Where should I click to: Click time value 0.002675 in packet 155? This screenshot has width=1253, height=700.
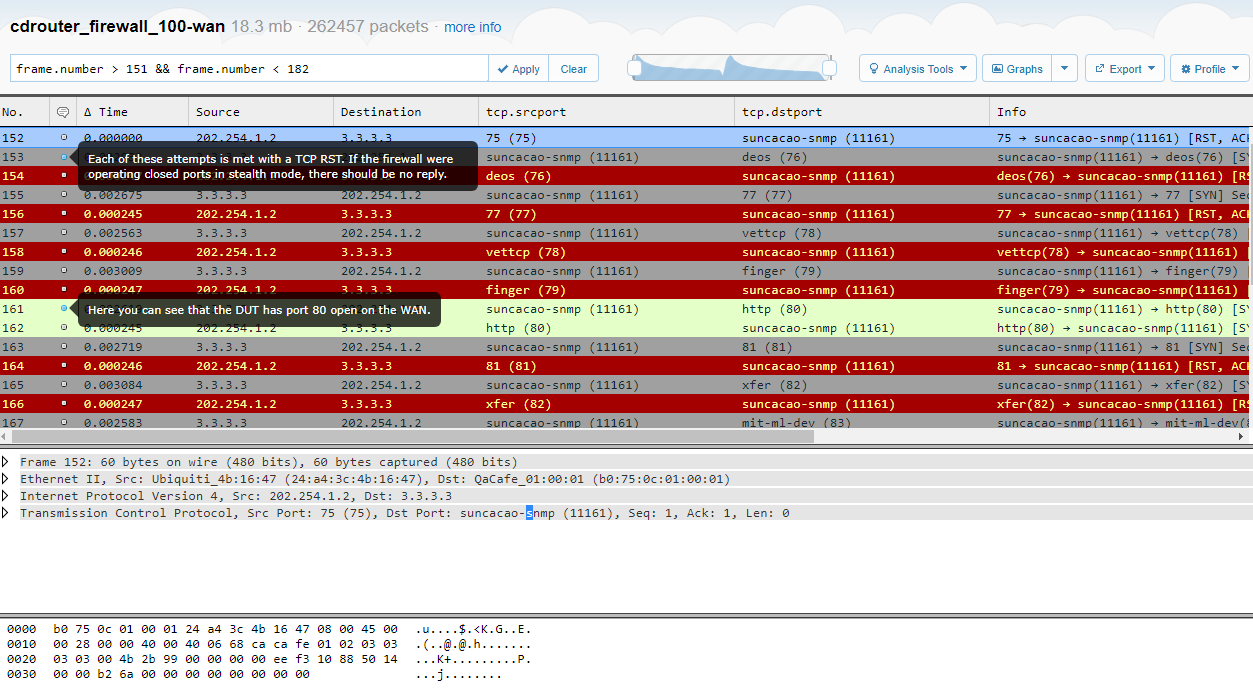tap(113, 195)
